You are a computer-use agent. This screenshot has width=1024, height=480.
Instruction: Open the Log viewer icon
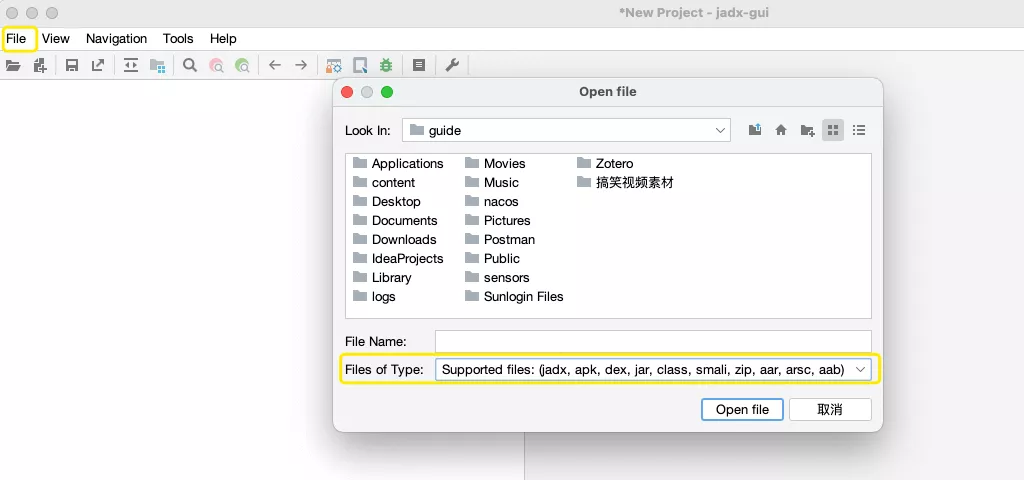[x=419, y=65]
